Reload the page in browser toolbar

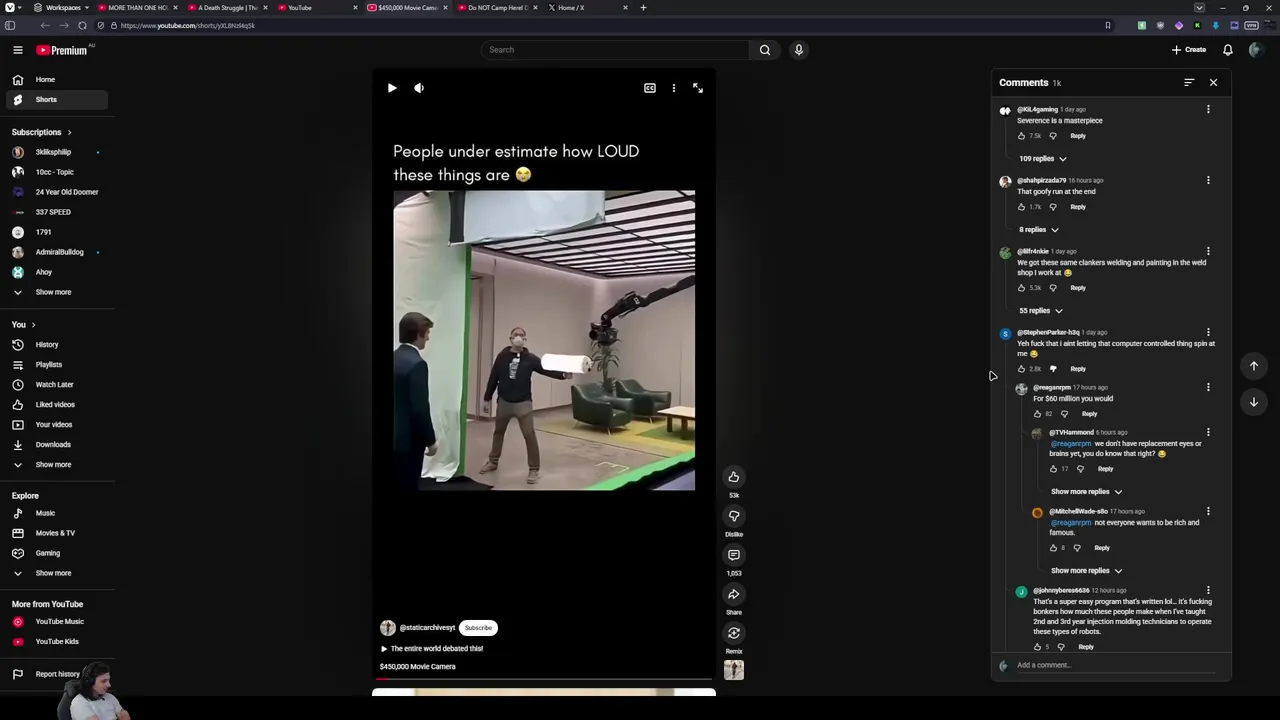[82, 26]
